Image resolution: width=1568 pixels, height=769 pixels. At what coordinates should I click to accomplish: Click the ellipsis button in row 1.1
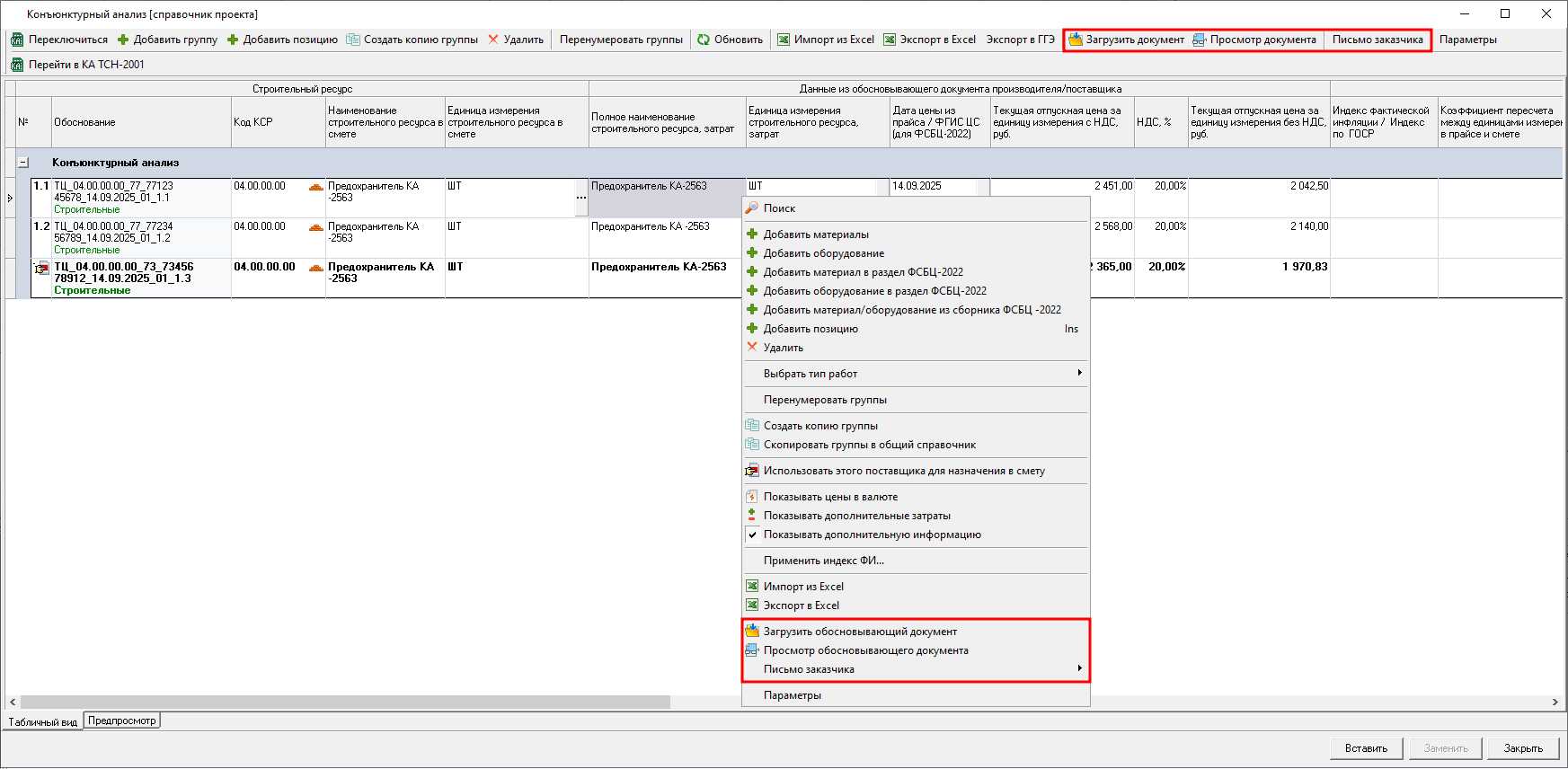coord(581,198)
